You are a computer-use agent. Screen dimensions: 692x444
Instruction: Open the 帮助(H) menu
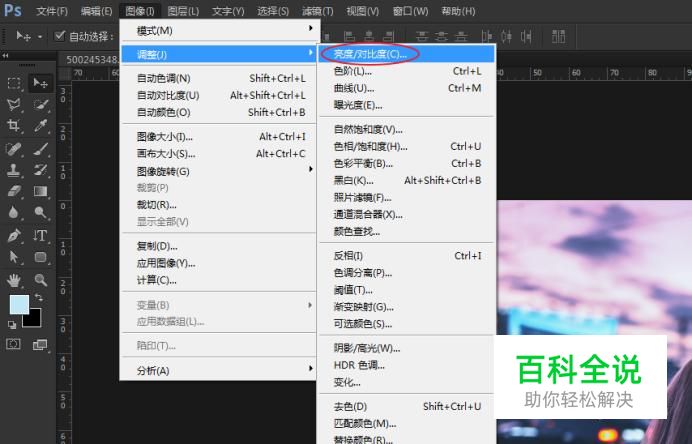458,11
